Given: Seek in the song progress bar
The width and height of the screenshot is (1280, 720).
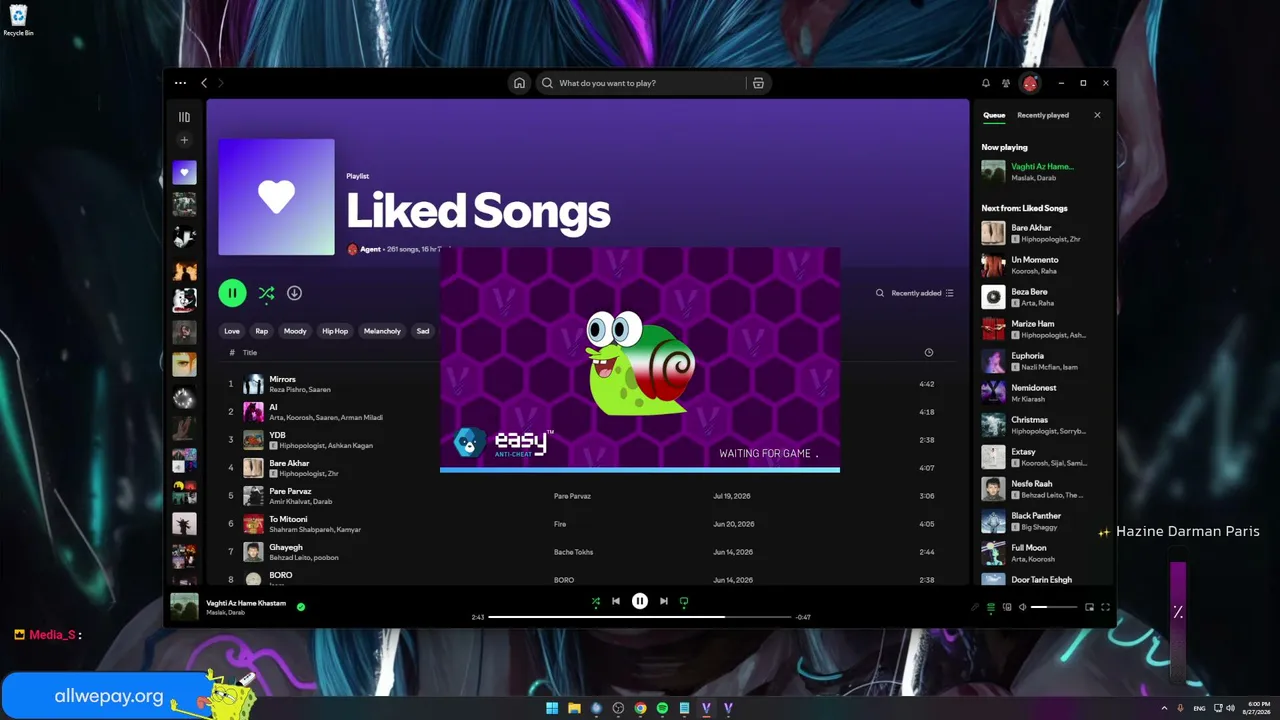Looking at the screenshot, I should tap(640, 617).
